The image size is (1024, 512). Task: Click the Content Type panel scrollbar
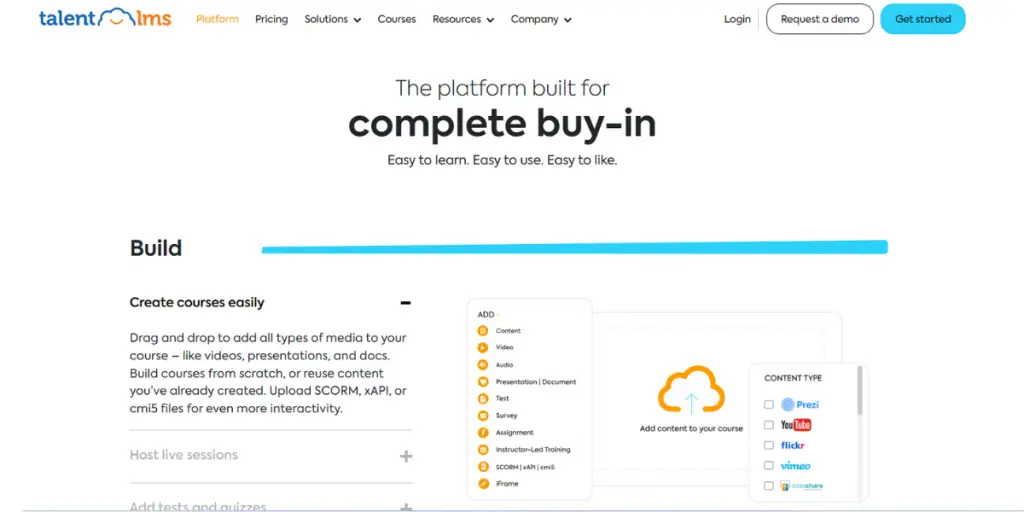tap(859, 391)
